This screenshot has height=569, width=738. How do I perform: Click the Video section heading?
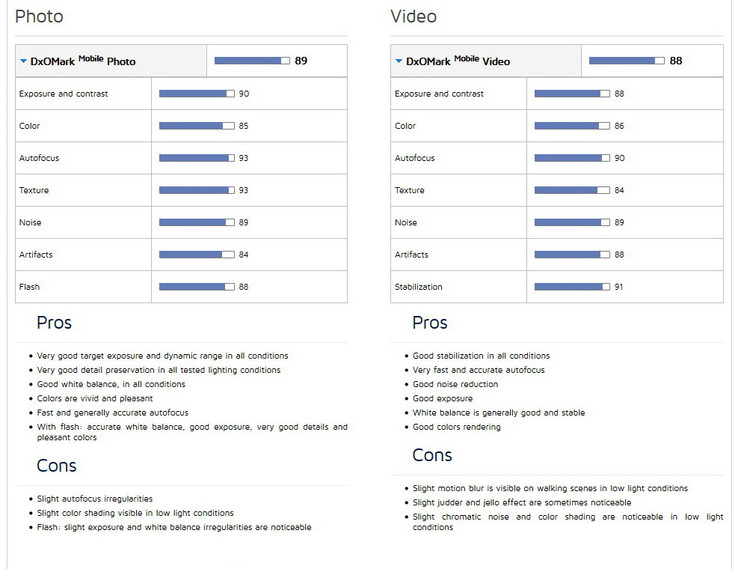click(413, 16)
